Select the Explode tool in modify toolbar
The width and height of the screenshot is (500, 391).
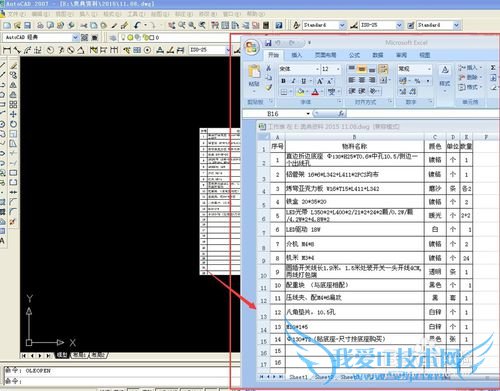coord(13,222)
